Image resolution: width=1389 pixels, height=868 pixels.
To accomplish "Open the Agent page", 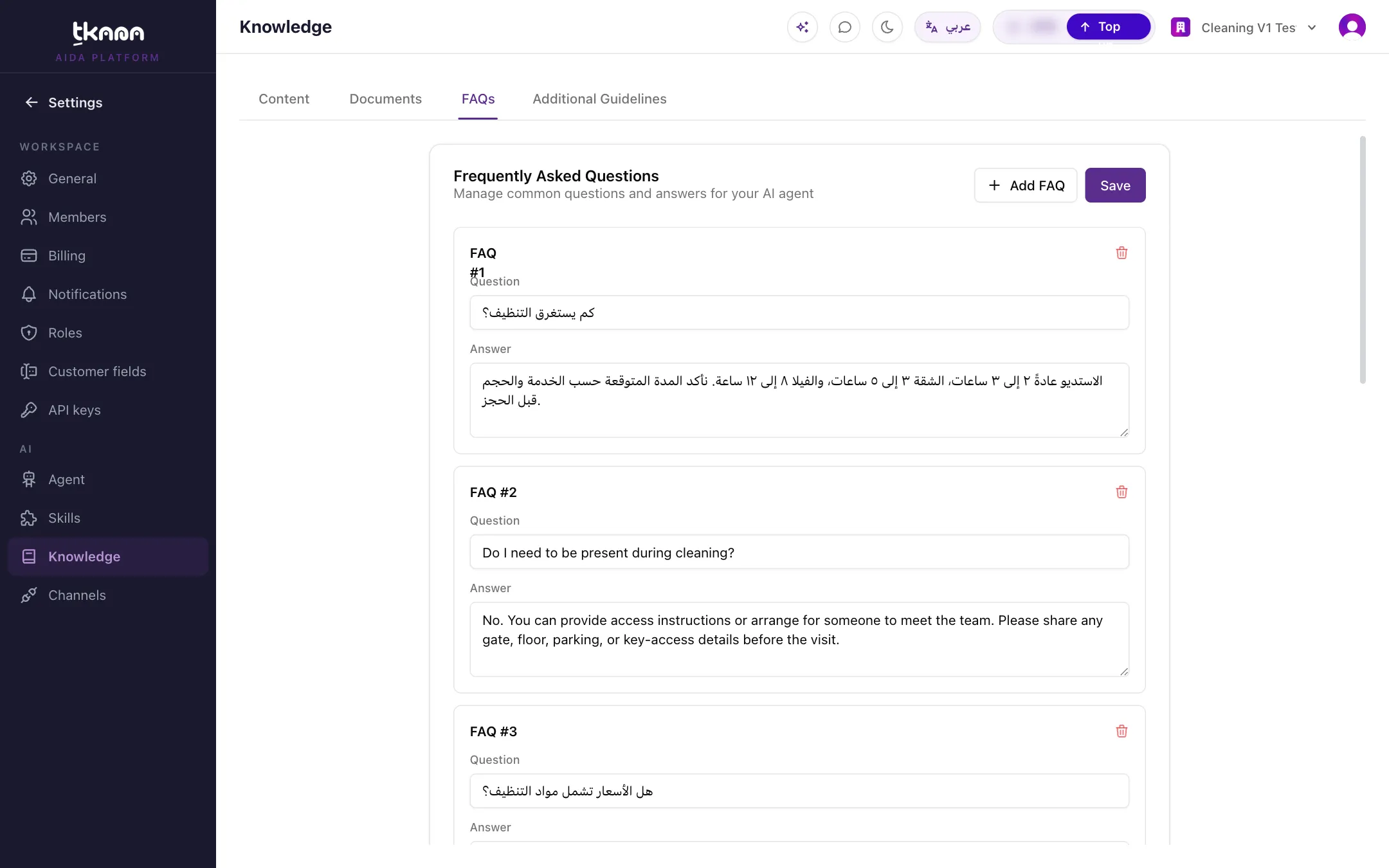I will [x=108, y=480].
